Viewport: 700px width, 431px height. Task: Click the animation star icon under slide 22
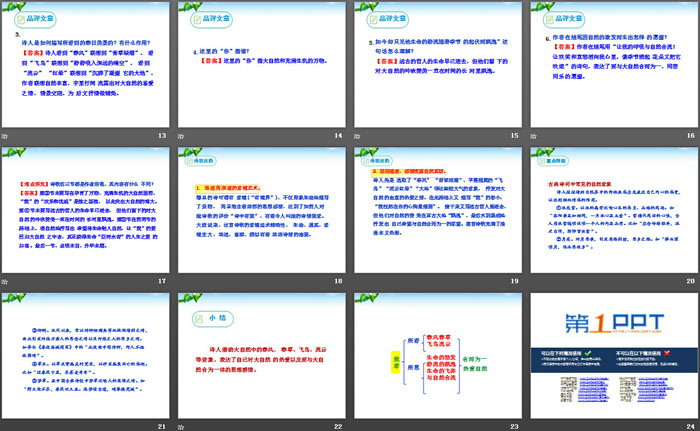coord(181,427)
